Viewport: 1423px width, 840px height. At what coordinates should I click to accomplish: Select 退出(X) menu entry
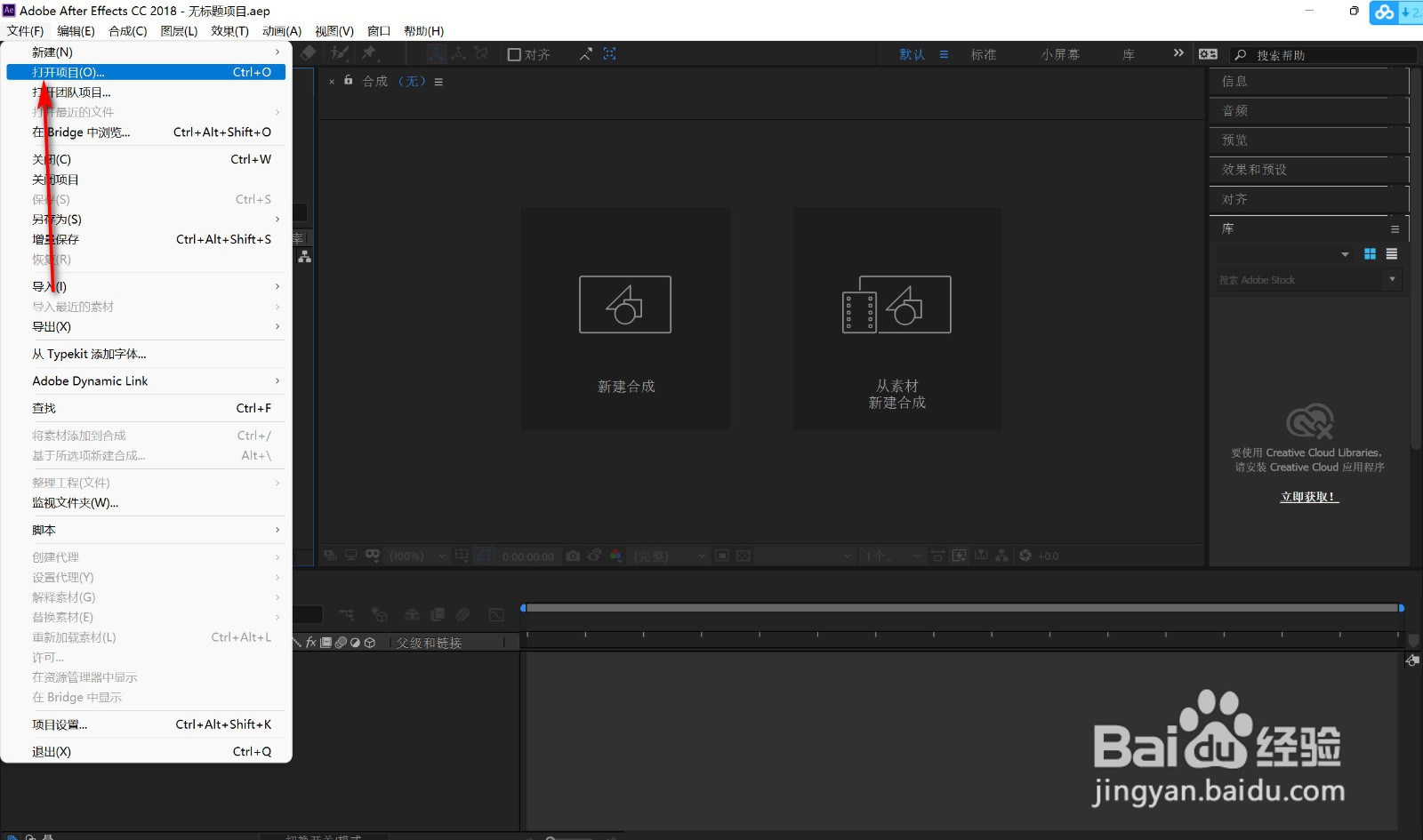147,752
